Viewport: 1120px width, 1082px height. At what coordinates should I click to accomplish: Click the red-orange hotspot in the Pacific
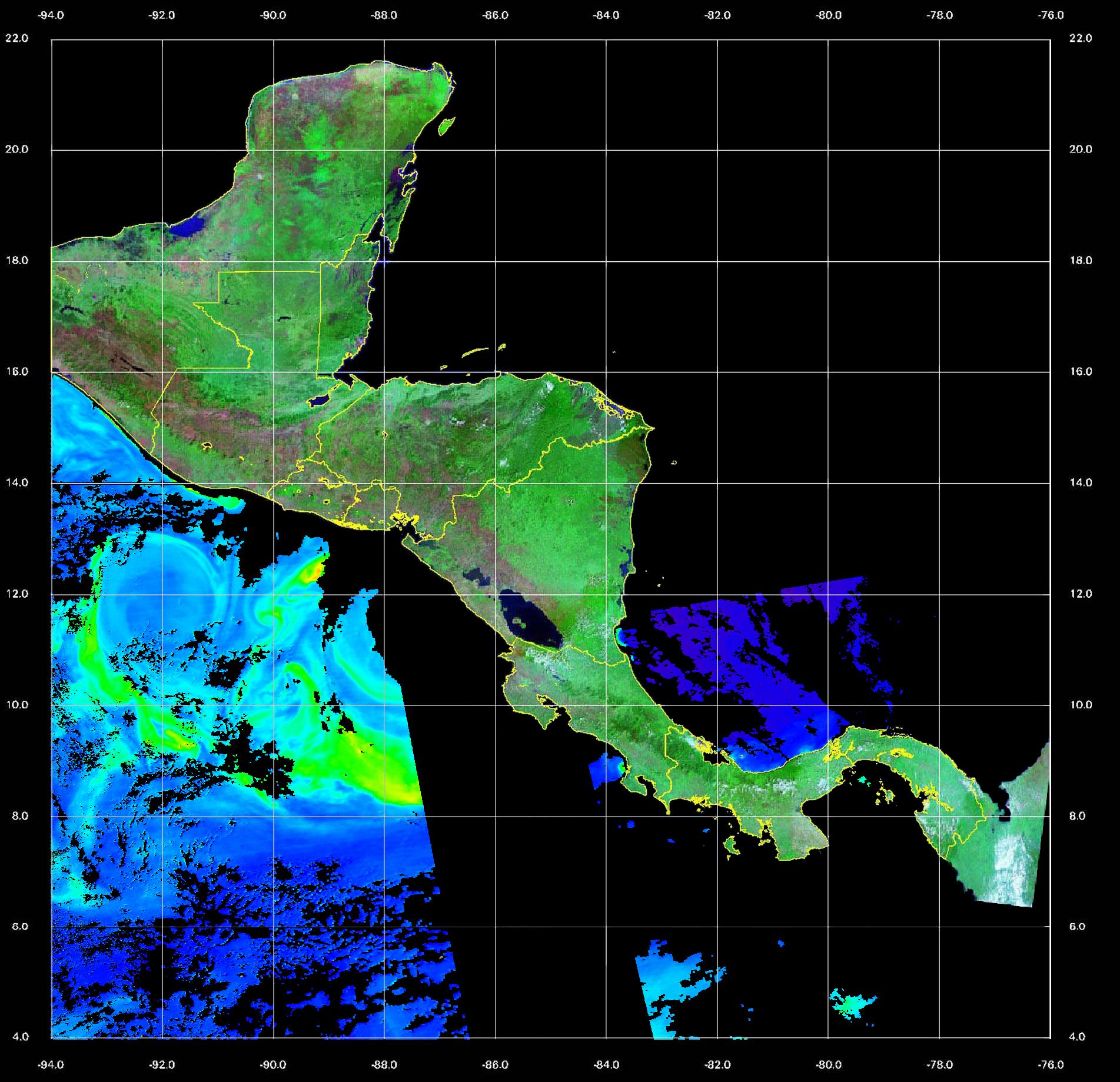318,568
